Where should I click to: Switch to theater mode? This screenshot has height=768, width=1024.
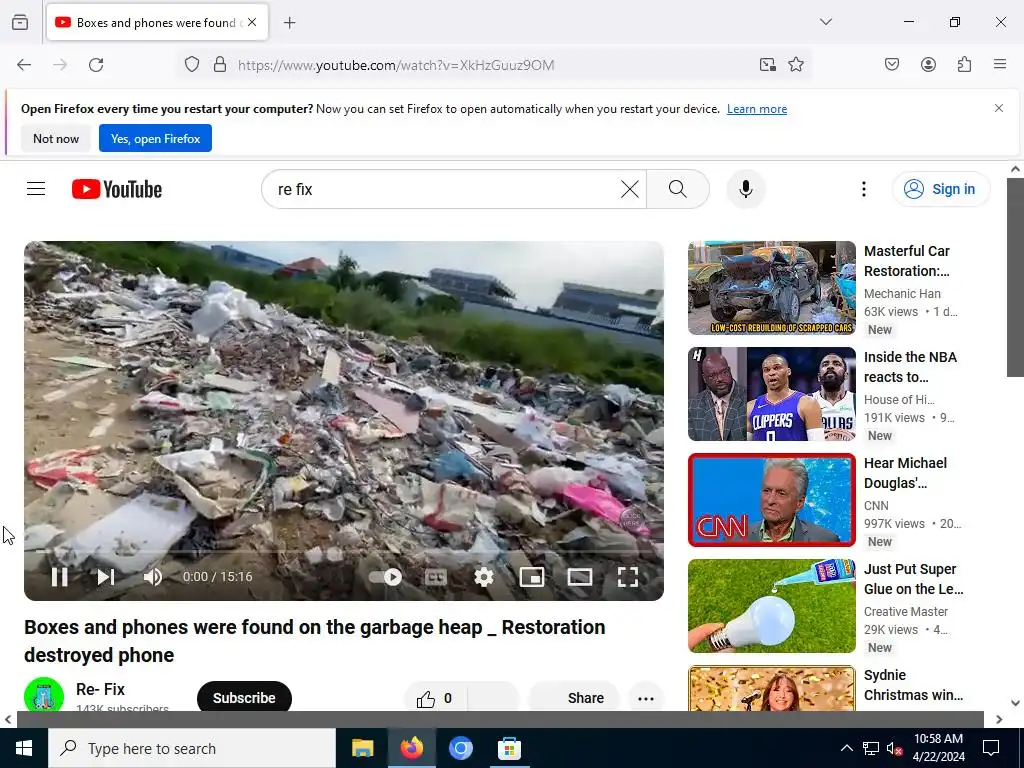(x=580, y=577)
